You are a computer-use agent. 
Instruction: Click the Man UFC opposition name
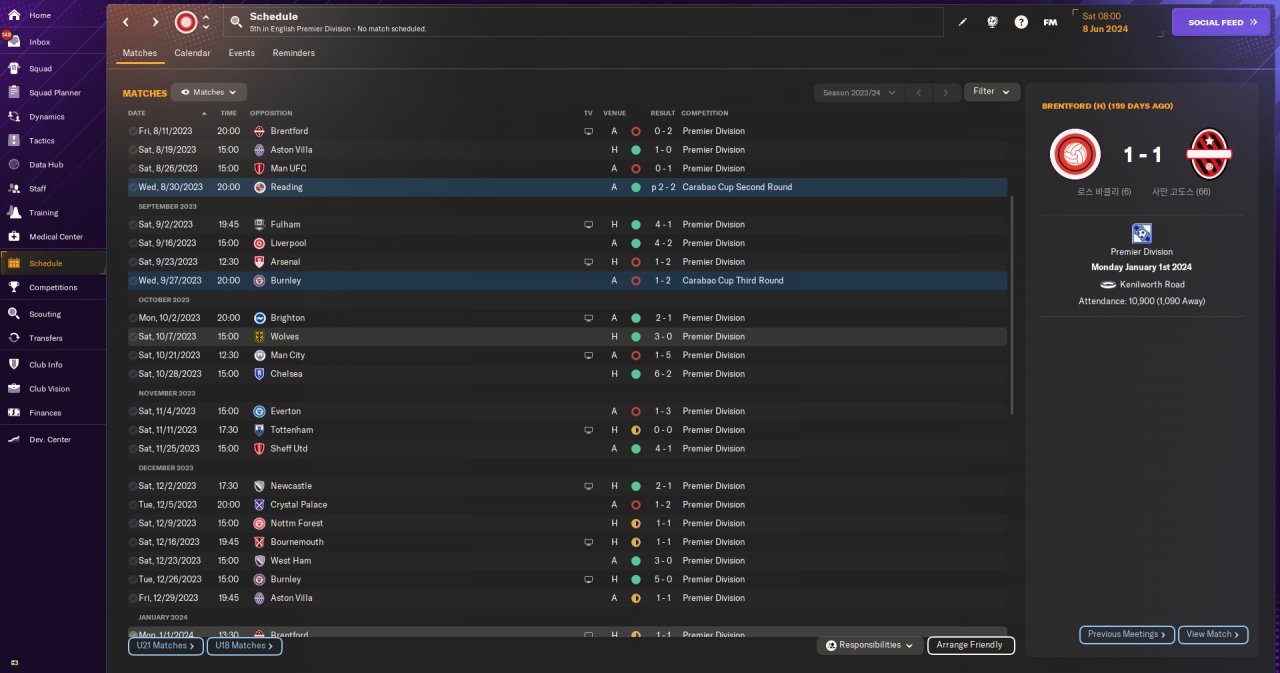pyautogui.click(x=288, y=168)
